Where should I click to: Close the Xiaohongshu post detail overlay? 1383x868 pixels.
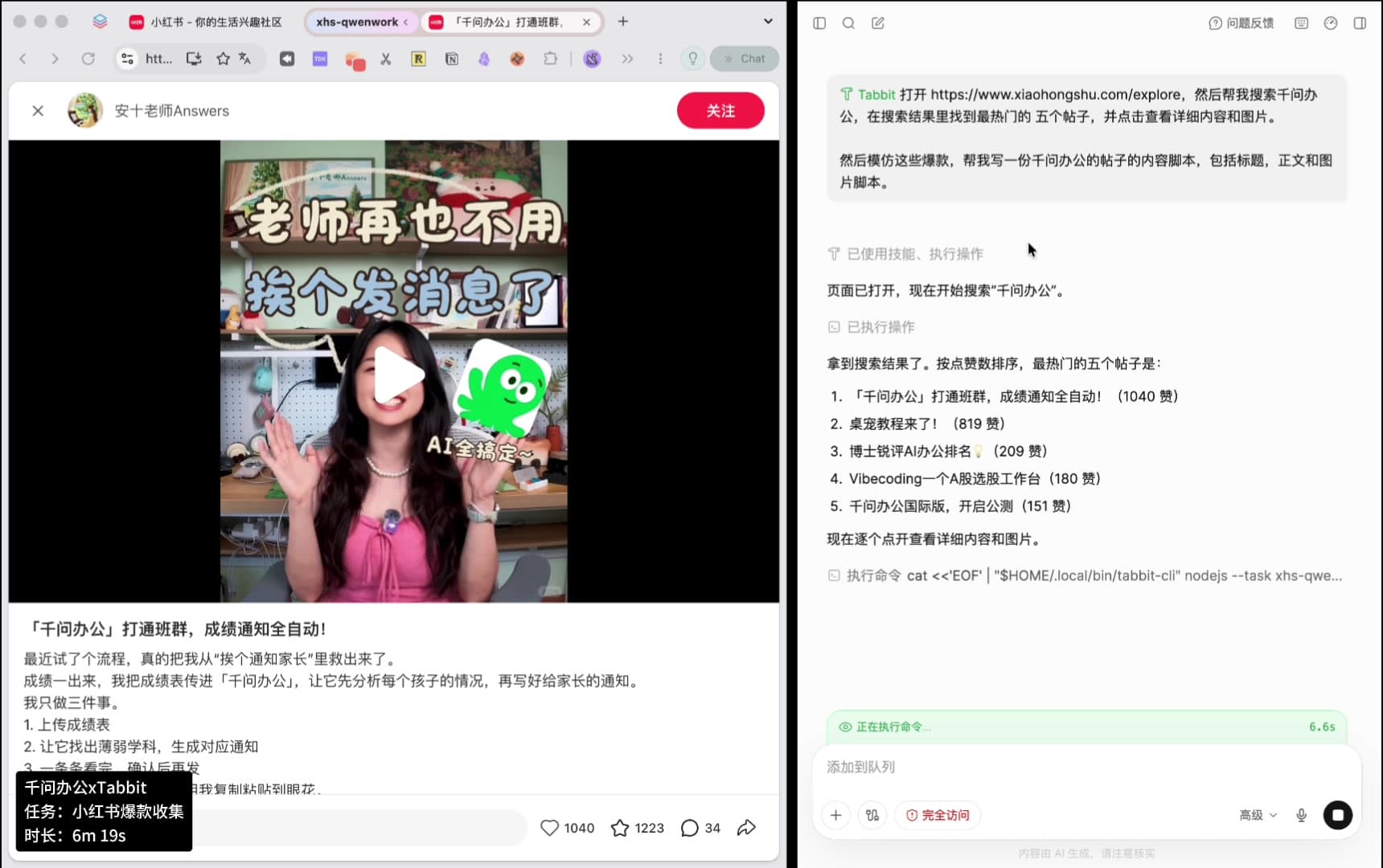click(38, 111)
